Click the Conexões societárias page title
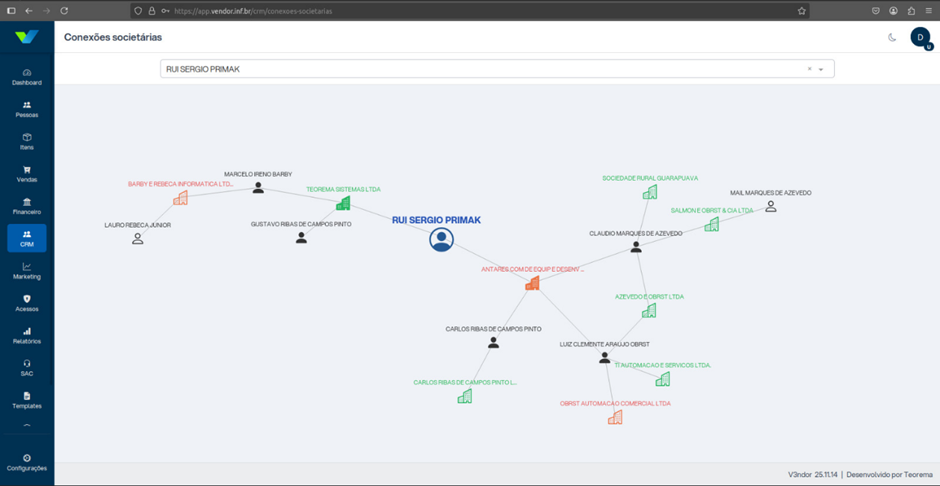 [113, 37]
